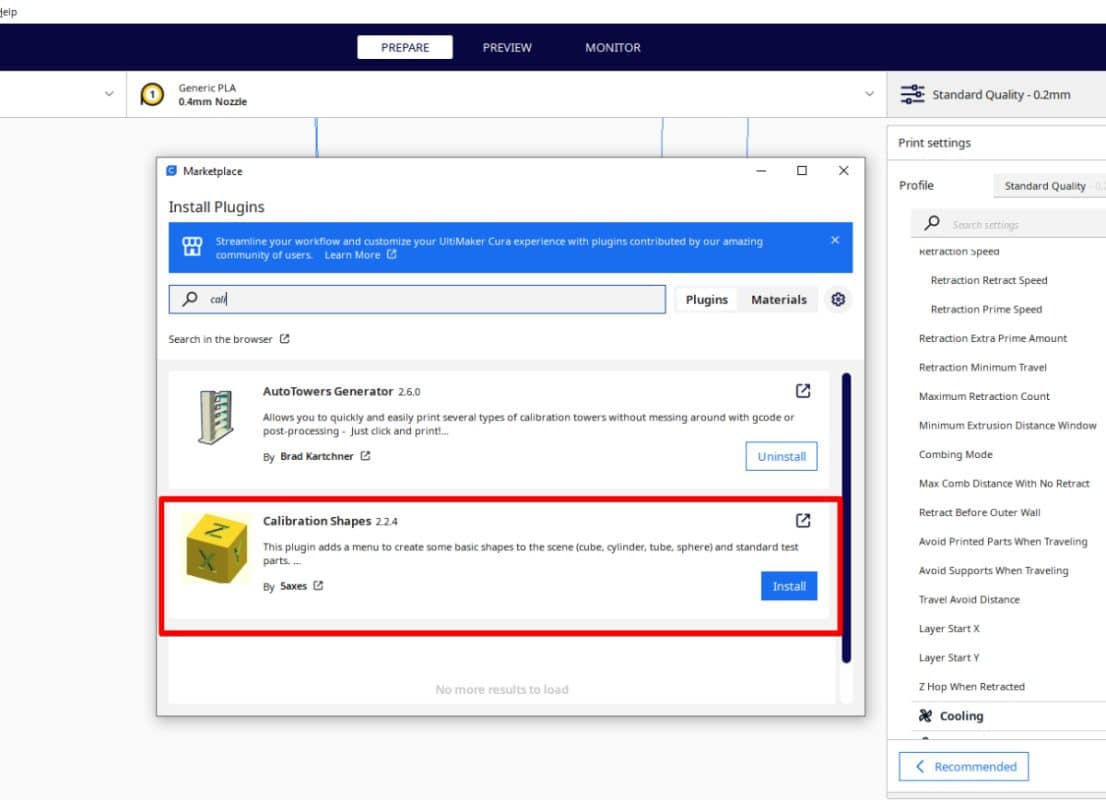Screen dimensions: 1106x800
Task: Click the Calibration Shapes cube thumbnail
Action: [216, 548]
